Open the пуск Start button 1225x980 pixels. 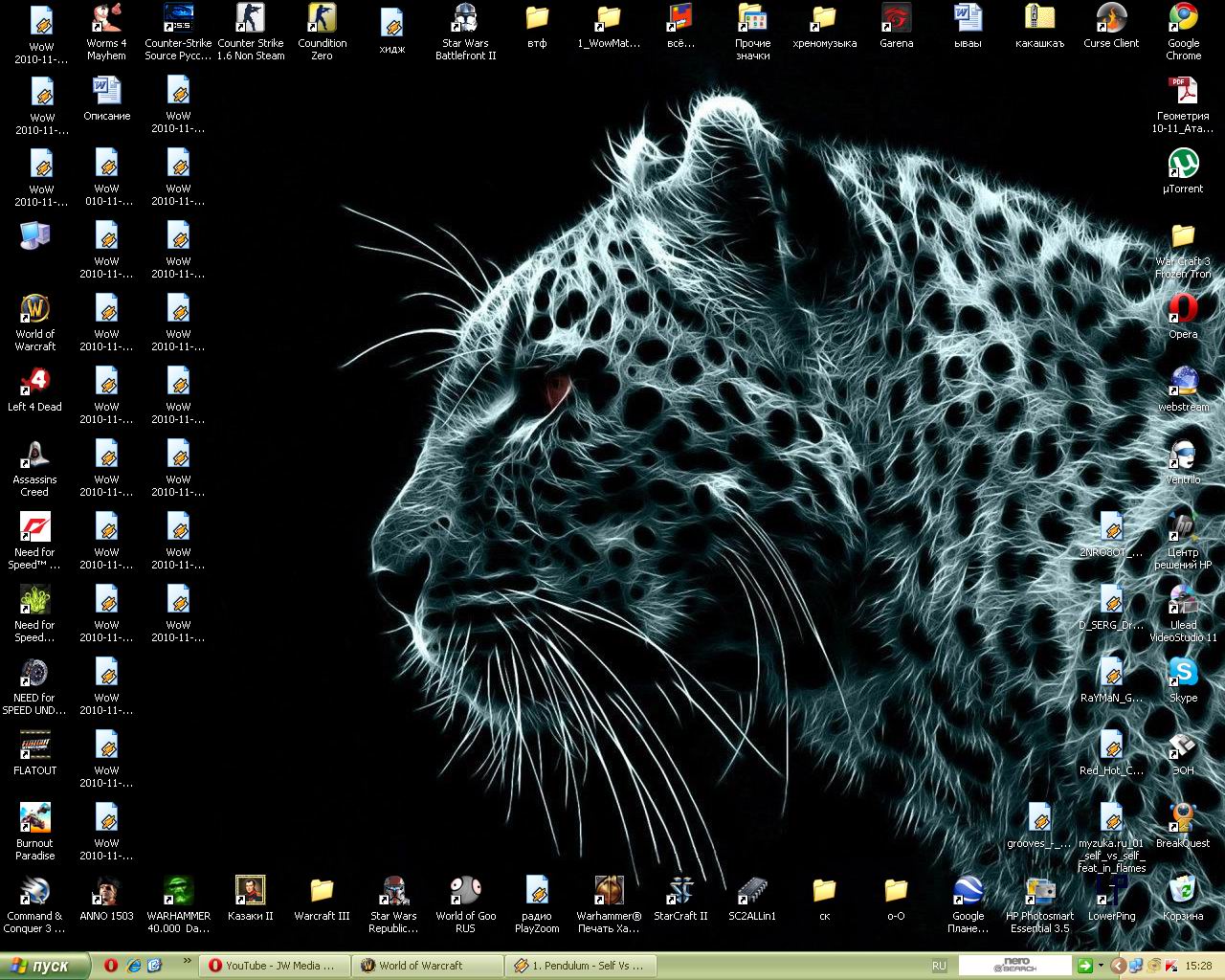(x=45, y=966)
